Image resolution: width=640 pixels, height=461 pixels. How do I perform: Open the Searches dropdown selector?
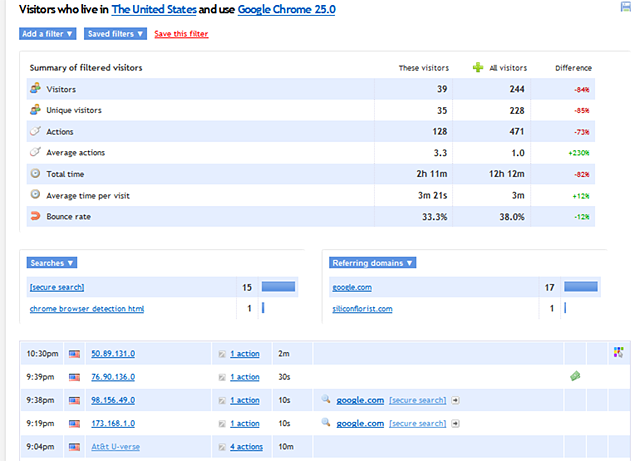click(51, 263)
